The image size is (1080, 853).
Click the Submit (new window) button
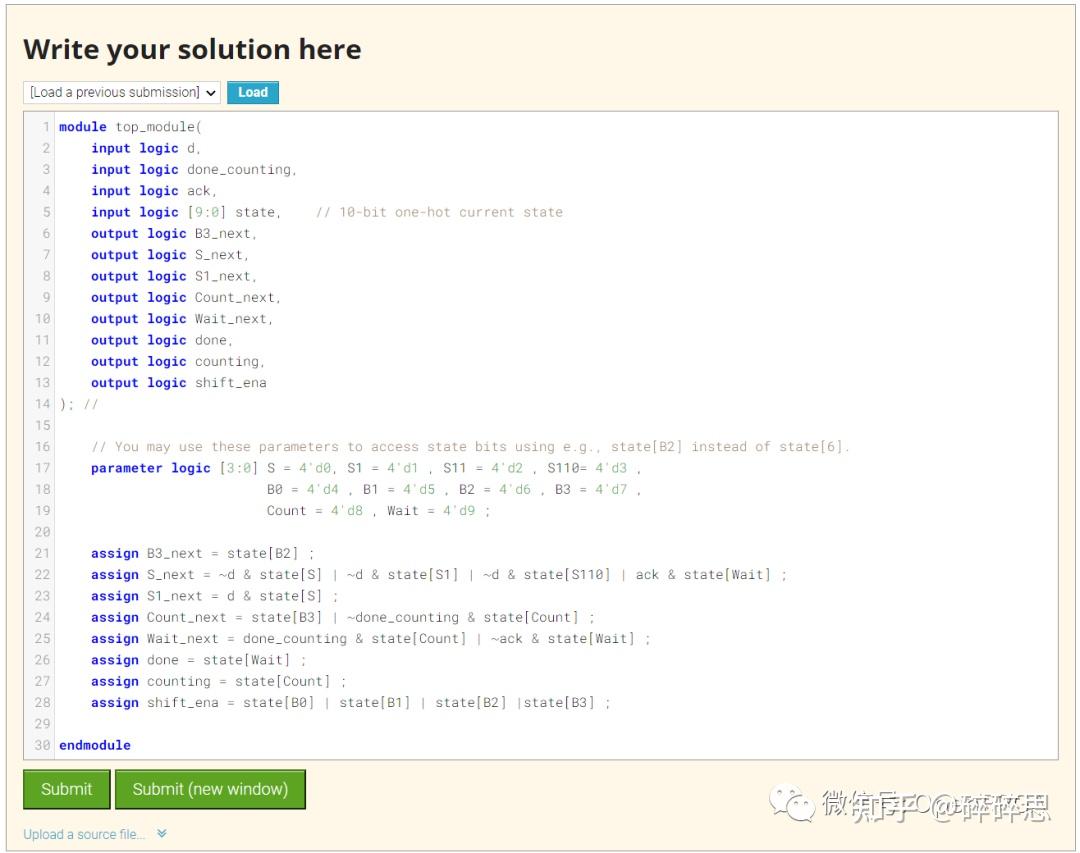click(x=210, y=789)
